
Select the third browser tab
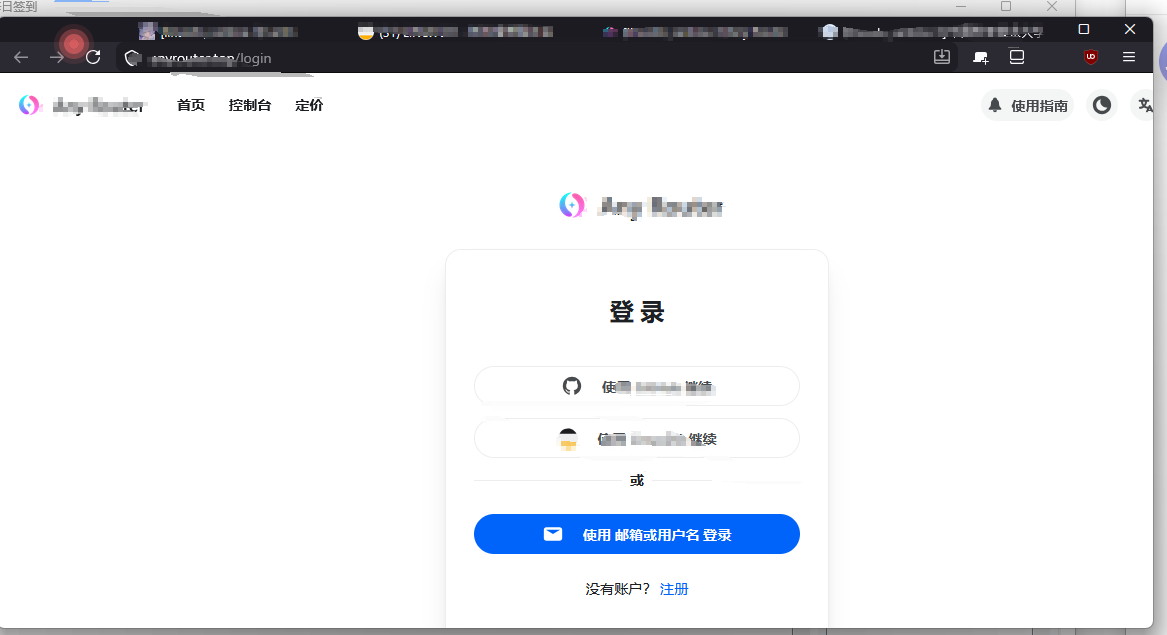[695, 31]
